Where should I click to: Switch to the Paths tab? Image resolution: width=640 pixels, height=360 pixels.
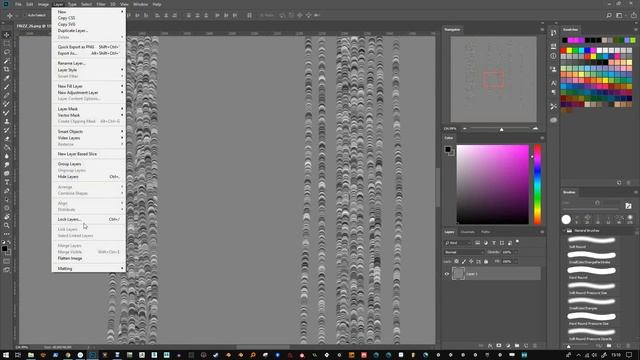485,232
